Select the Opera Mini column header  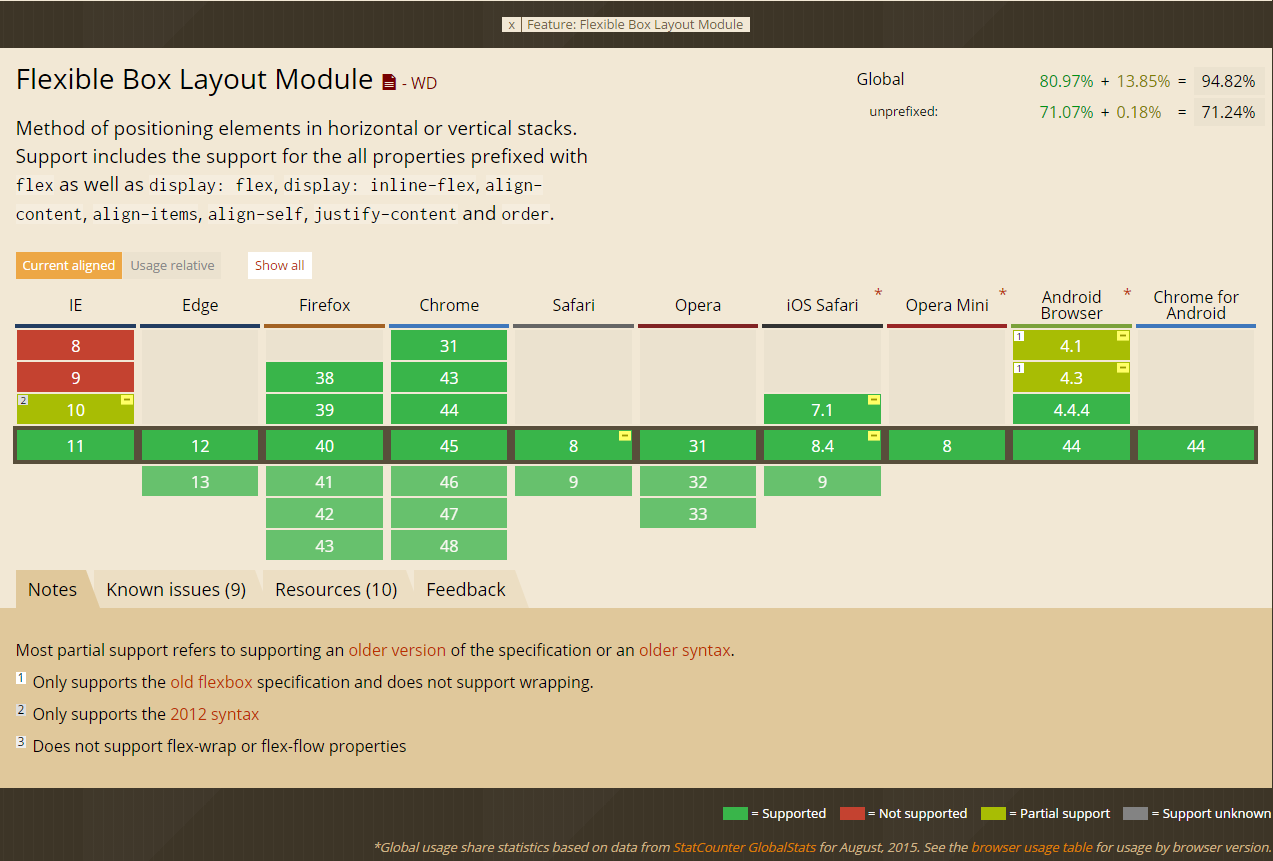[947, 305]
